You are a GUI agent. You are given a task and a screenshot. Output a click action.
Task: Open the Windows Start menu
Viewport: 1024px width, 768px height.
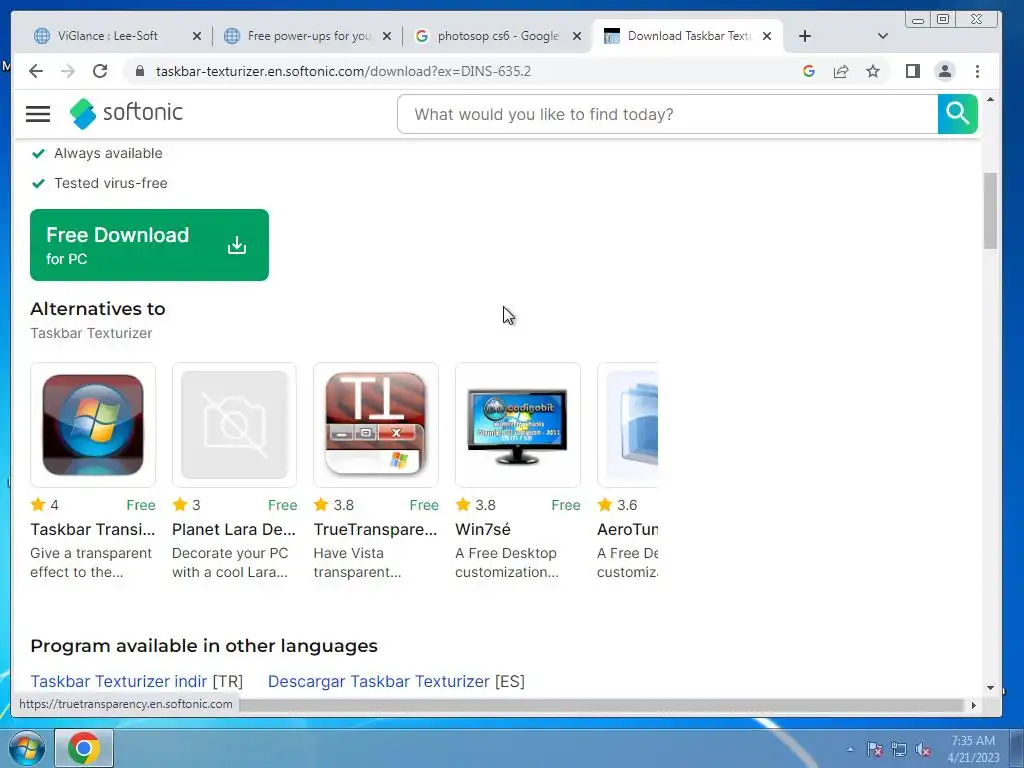click(25, 748)
